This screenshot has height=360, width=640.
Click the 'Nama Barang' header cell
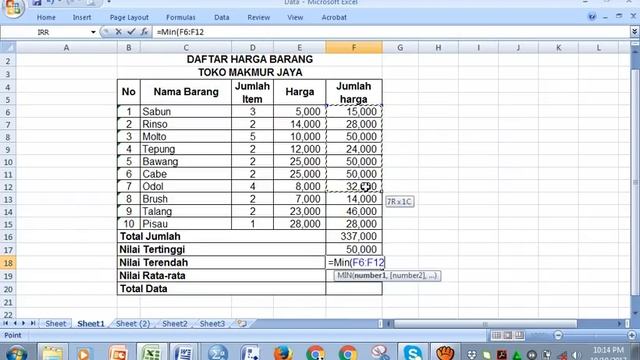tap(186, 92)
